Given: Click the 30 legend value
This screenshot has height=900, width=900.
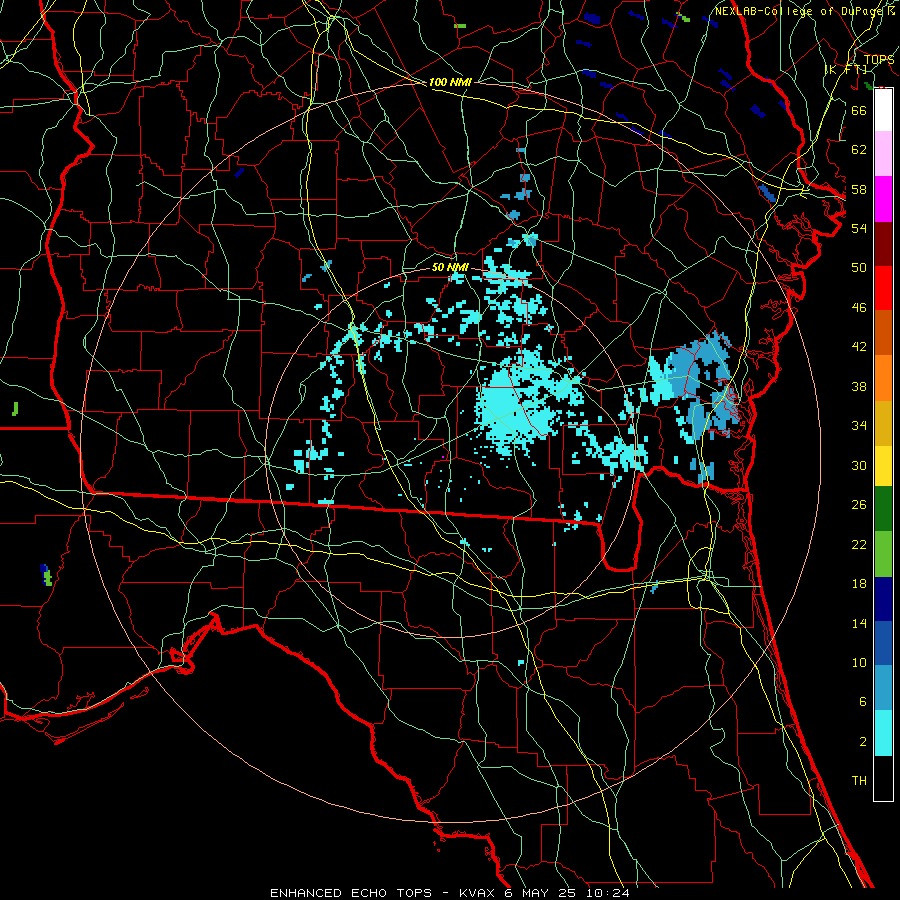Looking at the screenshot, I should [859, 465].
